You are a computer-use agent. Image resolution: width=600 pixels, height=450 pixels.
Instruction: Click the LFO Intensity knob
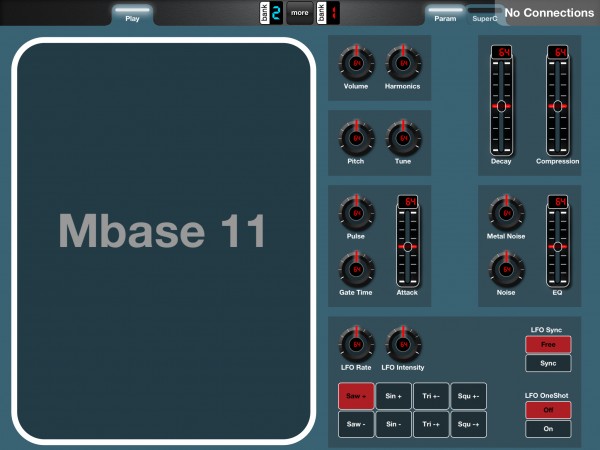pyautogui.click(x=403, y=344)
